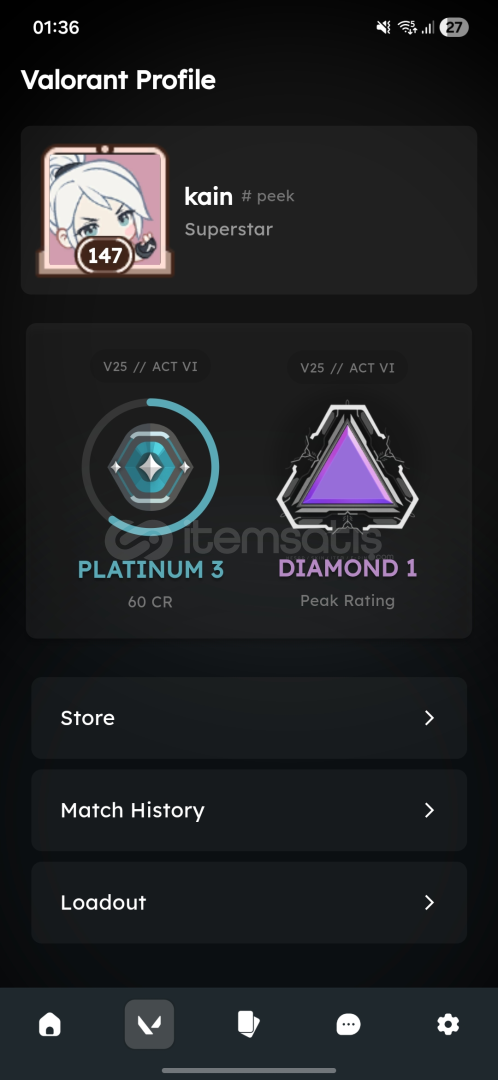Image resolution: width=498 pixels, height=1080 pixels.
Task: Tap the Platinum 3 rank badge
Action: pyautogui.click(x=150, y=467)
